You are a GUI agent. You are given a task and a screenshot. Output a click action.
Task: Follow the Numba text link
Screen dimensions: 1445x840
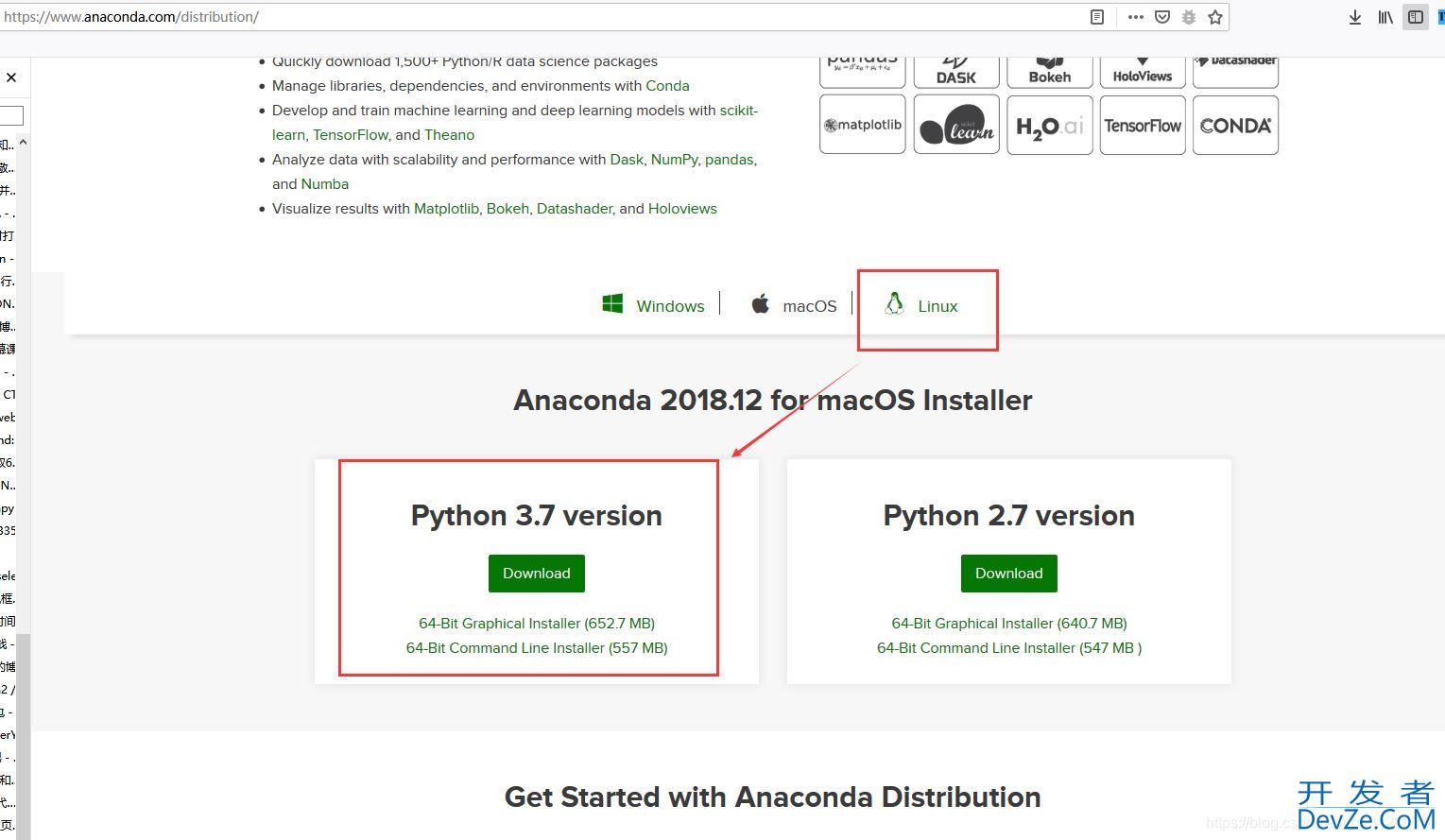pyautogui.click(x=325, y=184)
